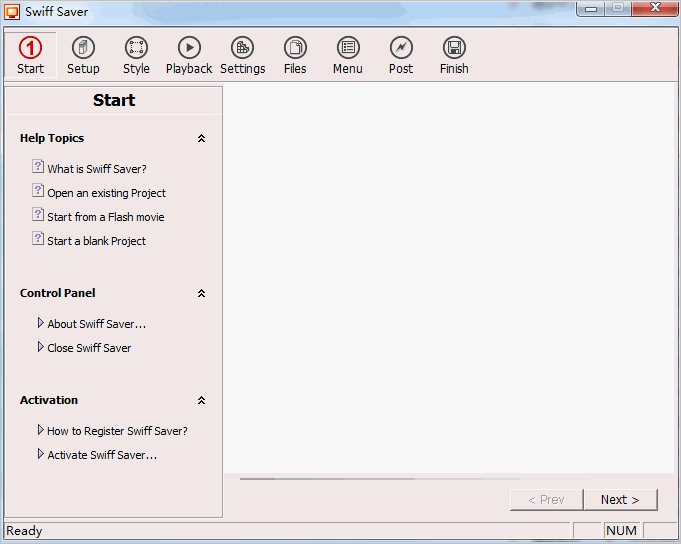
Task: Click arrow icon beside Activate Swiff Saver
Action: [x=40, y=454]
